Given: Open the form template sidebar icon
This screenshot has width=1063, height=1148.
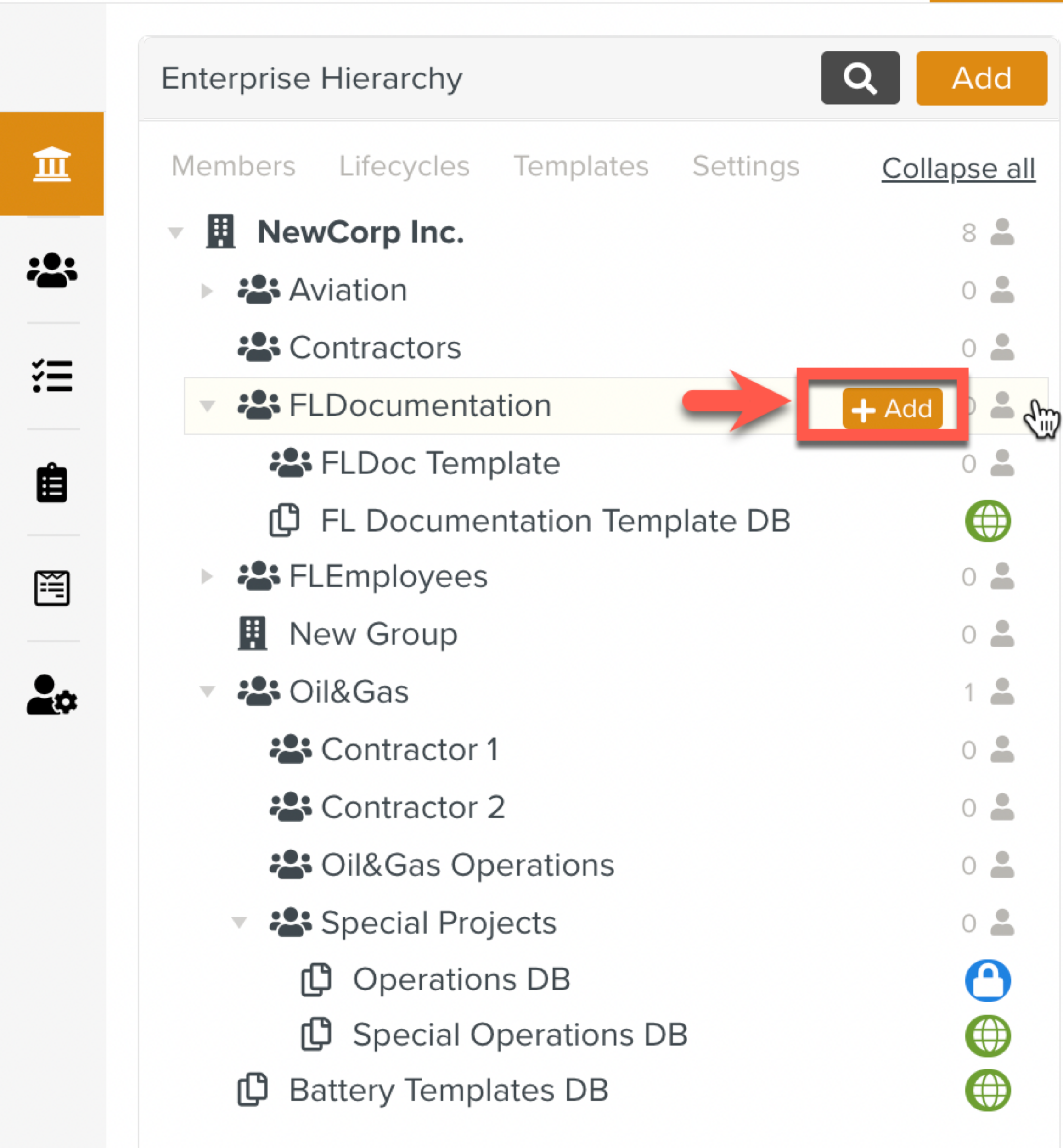Looking at the screenshot, I should point(52,588).
